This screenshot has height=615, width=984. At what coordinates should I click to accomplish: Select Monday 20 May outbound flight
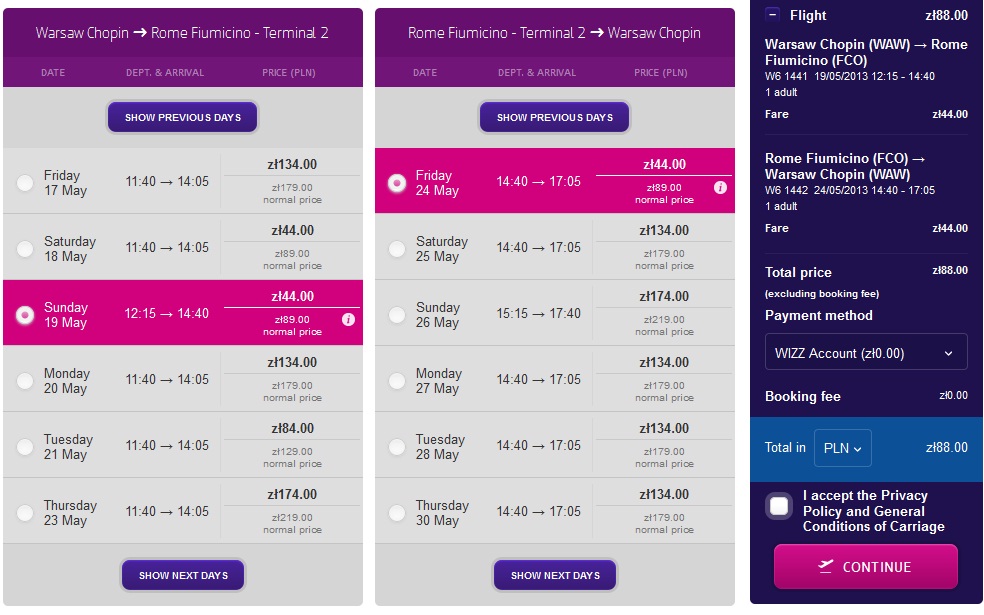click(25, 381)
